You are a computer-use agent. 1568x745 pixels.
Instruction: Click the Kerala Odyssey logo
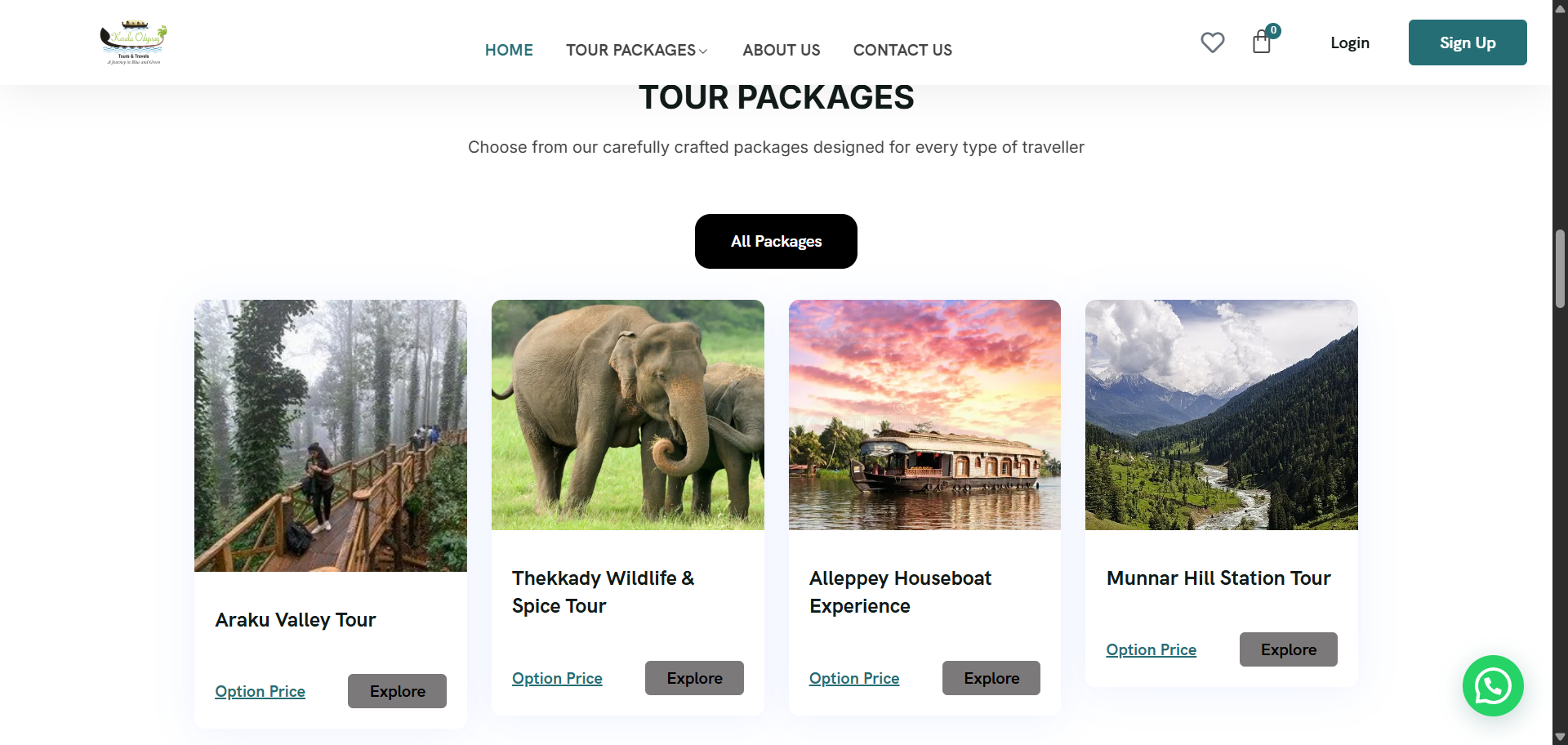[134, 42]
